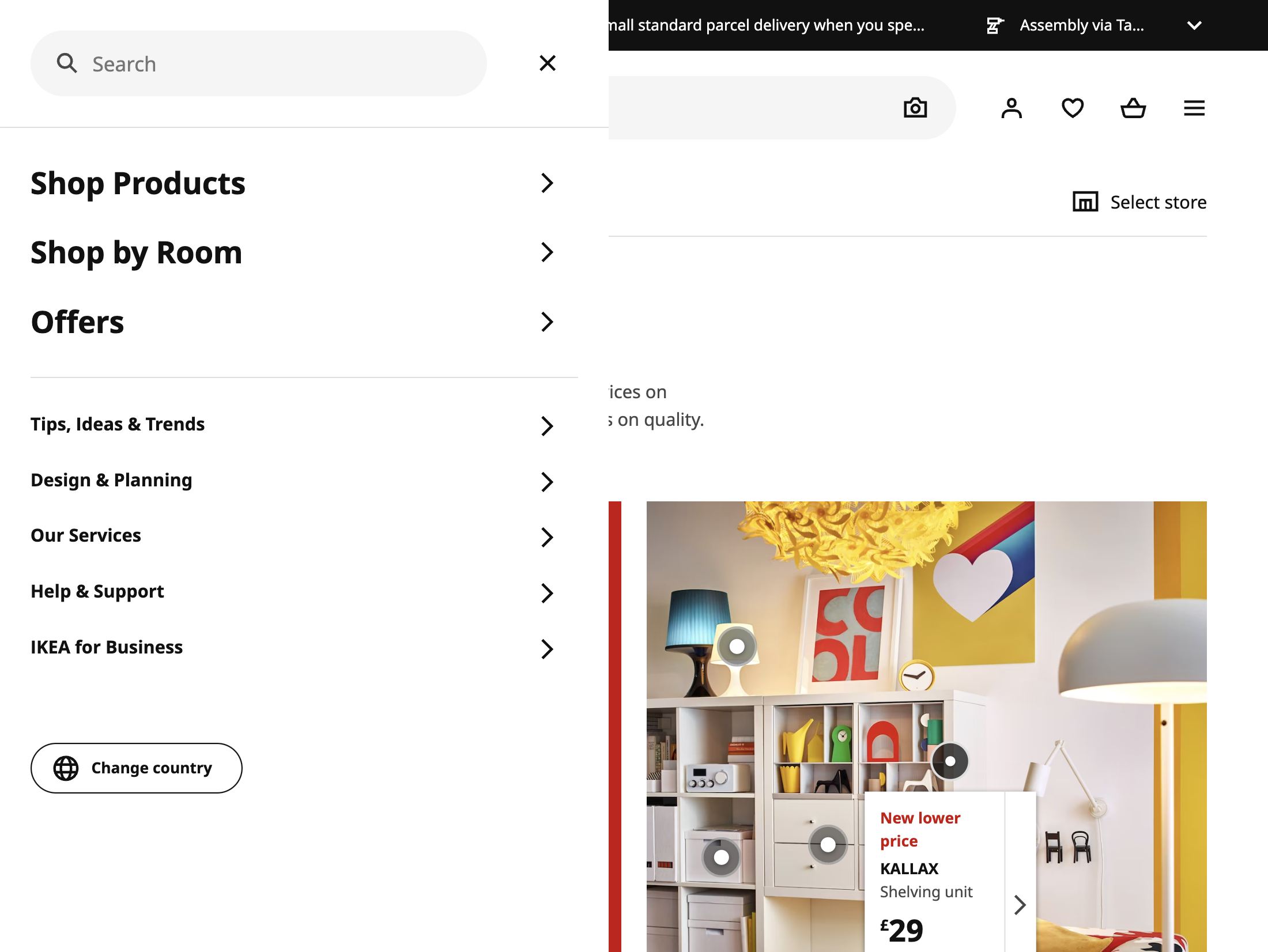Click the camera visual search icon
Image resolution: width=1268 pixels, height=952 pixels.
click(x=915, y=108)
